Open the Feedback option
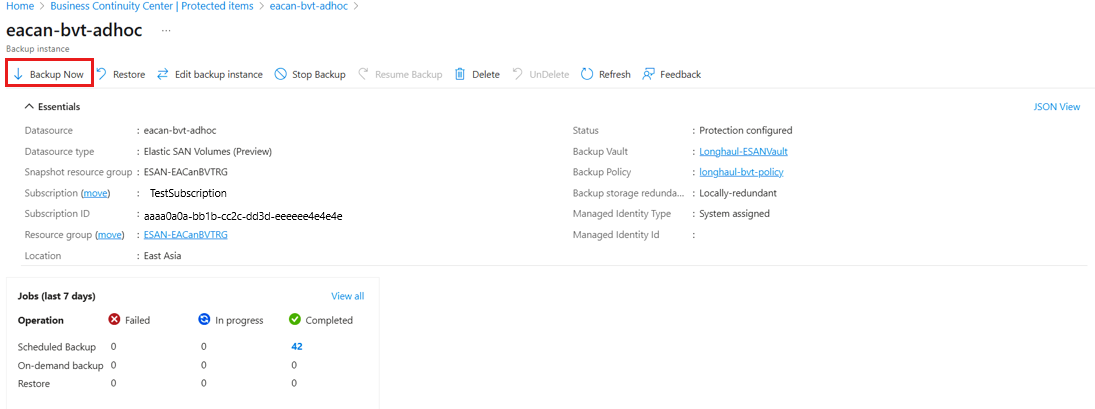This screenshot has height=409, width=1095. tap(672, 74)
